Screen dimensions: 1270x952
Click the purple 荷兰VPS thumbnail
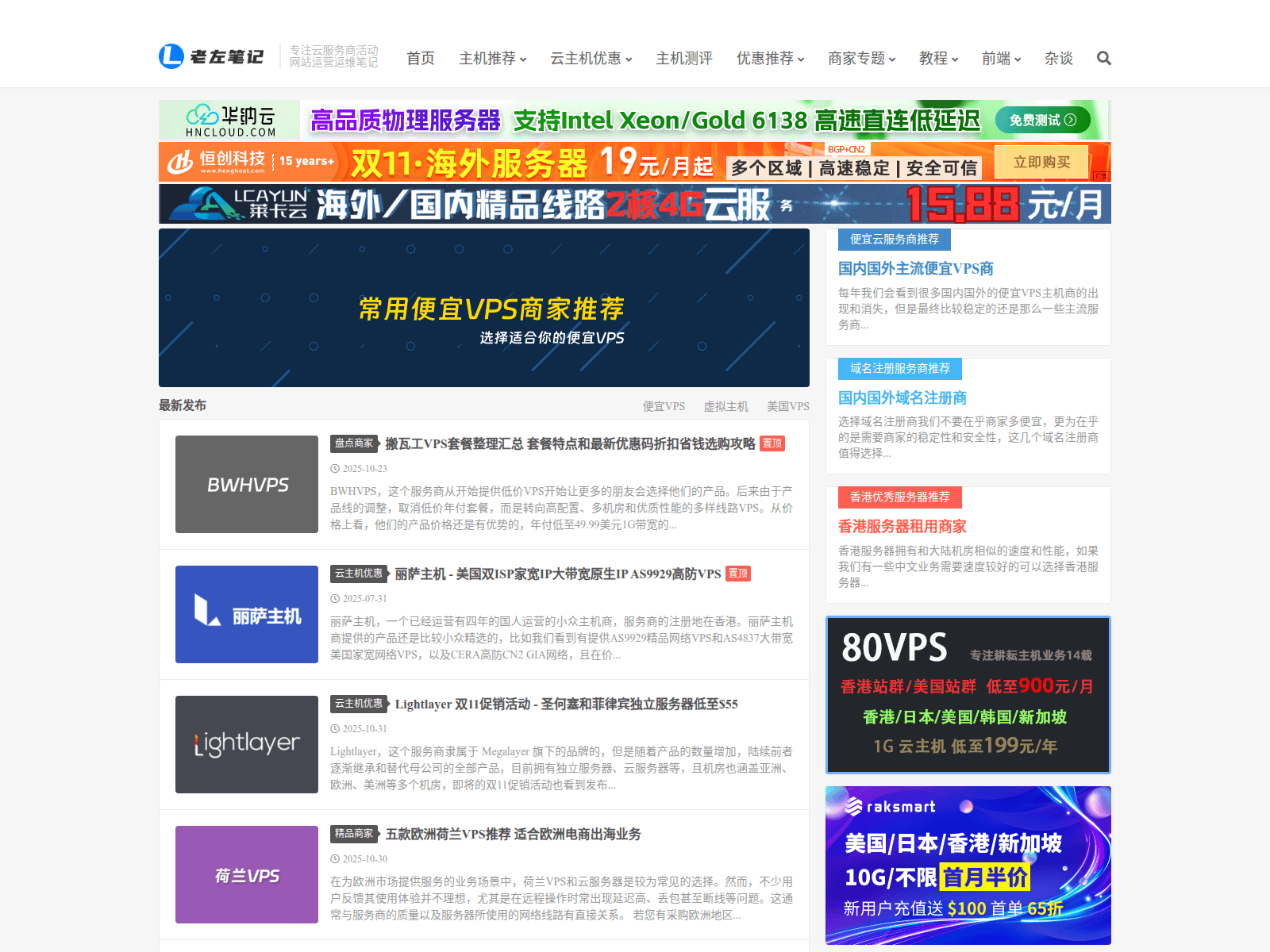click(x=247, y=874)
